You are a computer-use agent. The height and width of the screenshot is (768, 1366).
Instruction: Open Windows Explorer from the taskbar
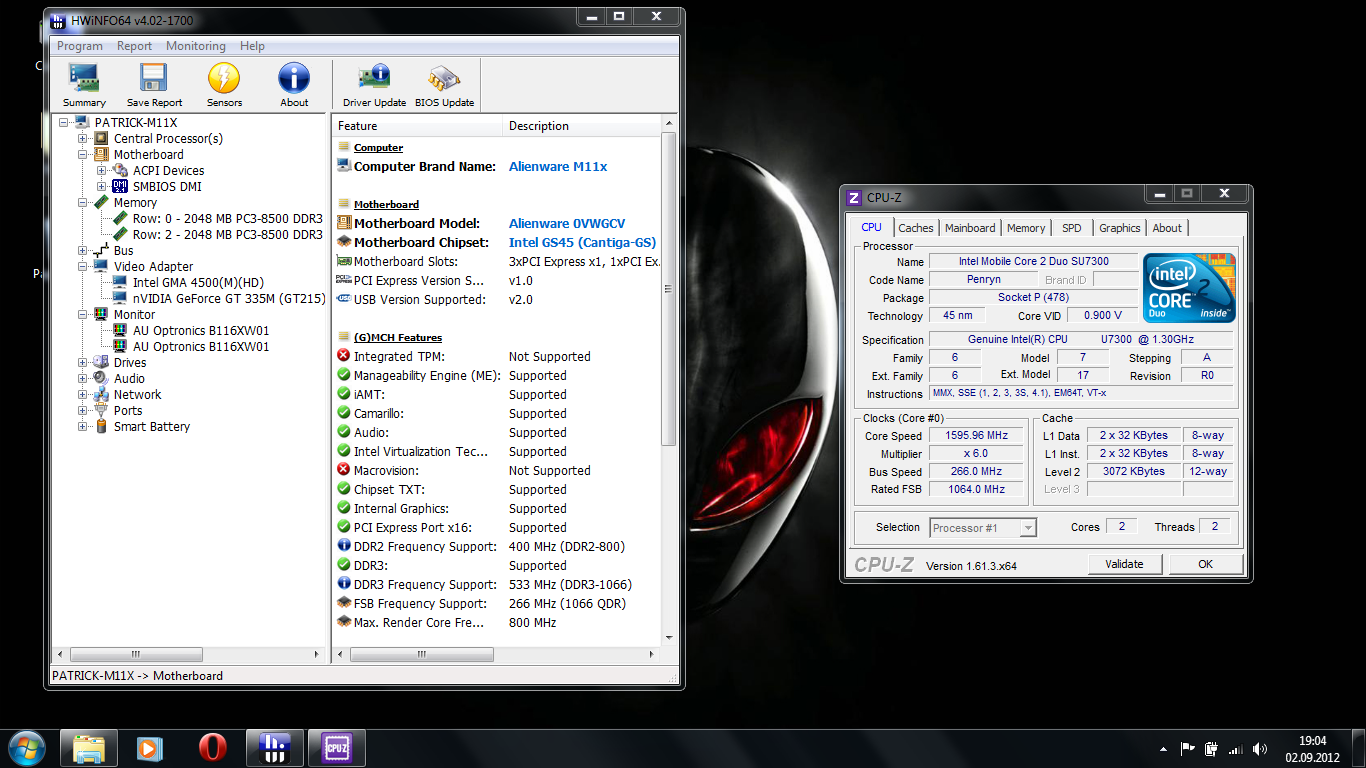tap(88, 748)
